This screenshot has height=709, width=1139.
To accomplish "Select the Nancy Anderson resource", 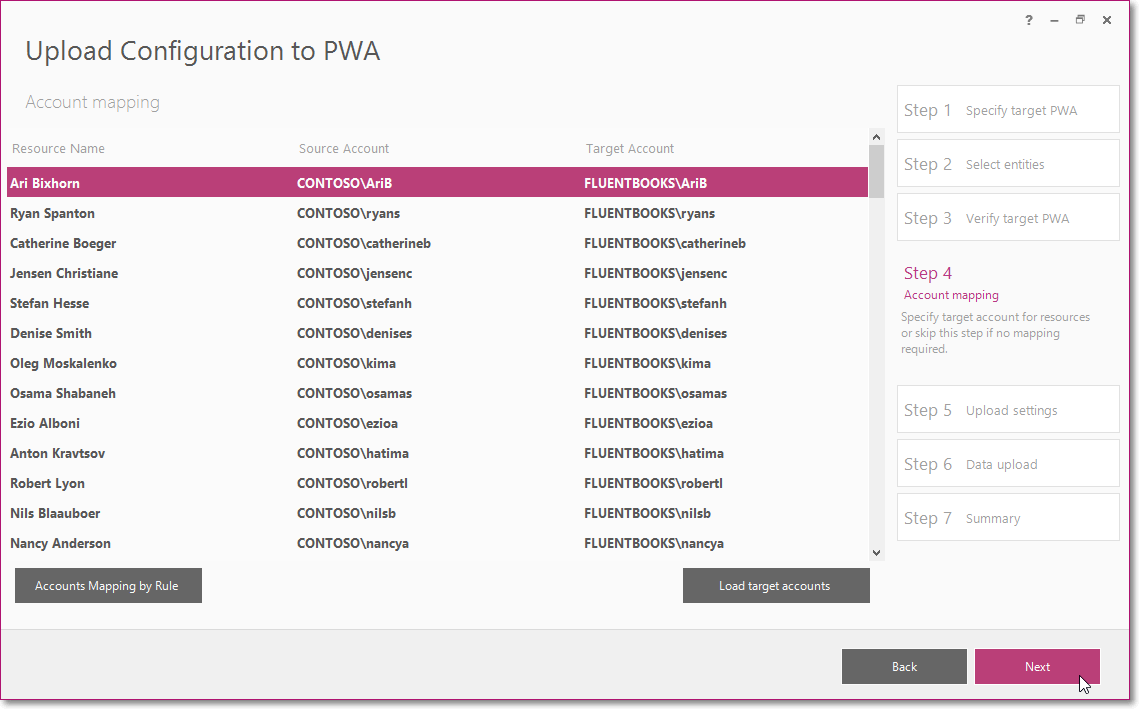I will pos(60,543).
